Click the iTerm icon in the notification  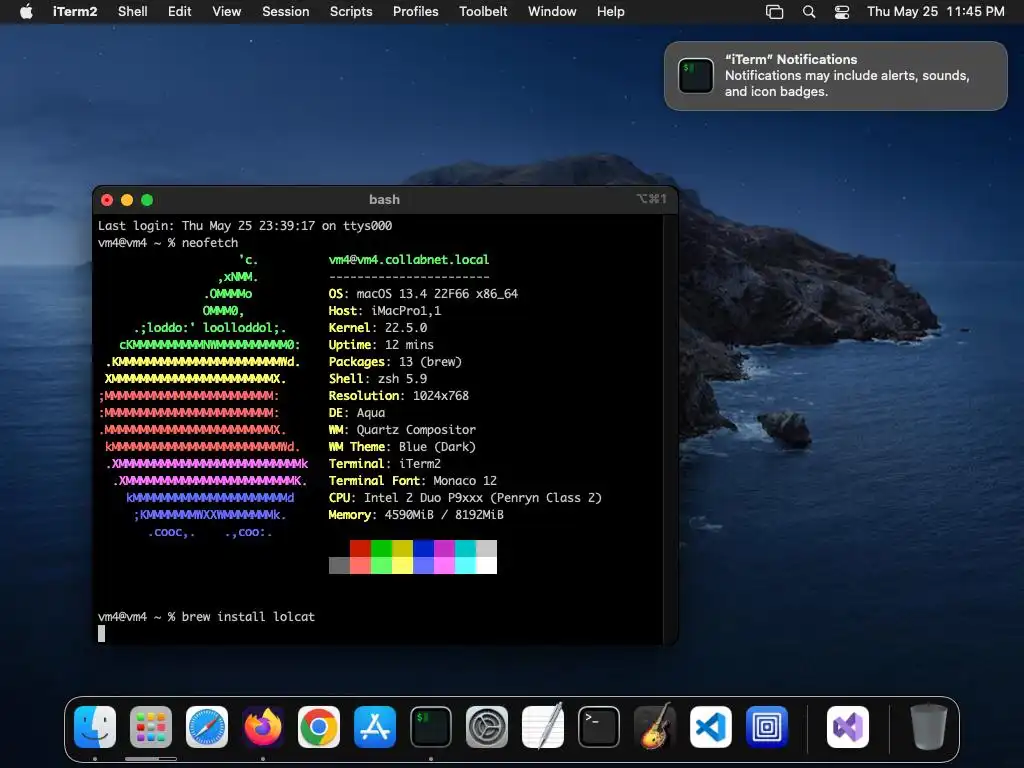[x=696, y=76]
